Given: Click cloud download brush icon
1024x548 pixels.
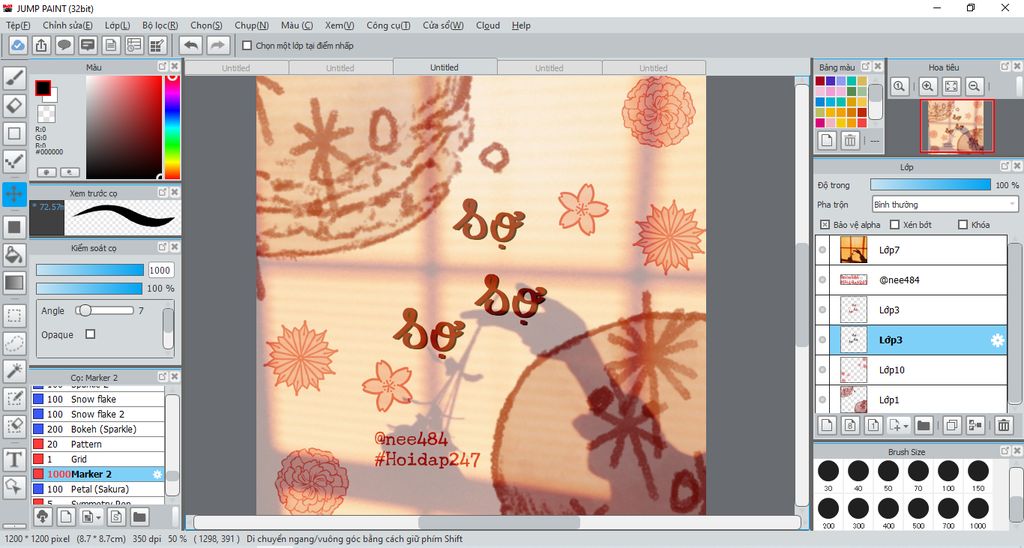Looking at the screenshot, I should 42,517.
